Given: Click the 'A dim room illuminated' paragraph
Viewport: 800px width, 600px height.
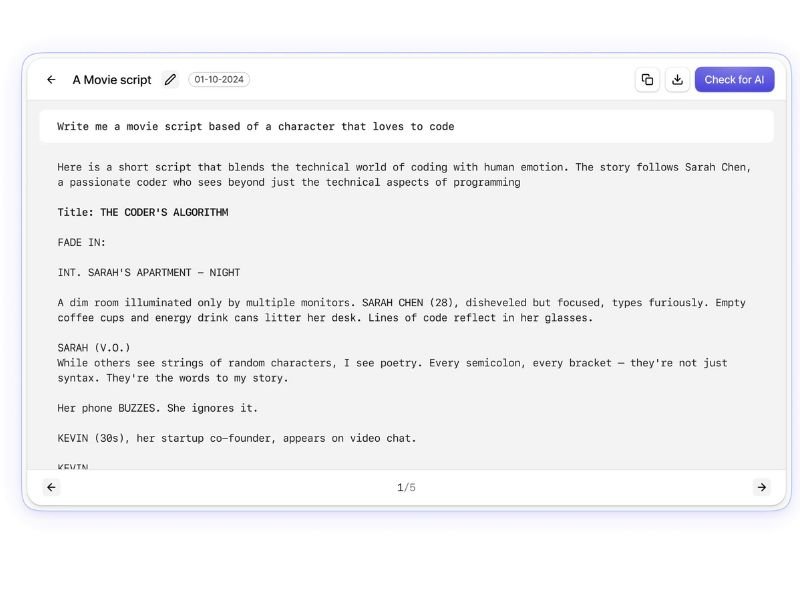Looking at the screenshot, I should (x=402, y=310).
